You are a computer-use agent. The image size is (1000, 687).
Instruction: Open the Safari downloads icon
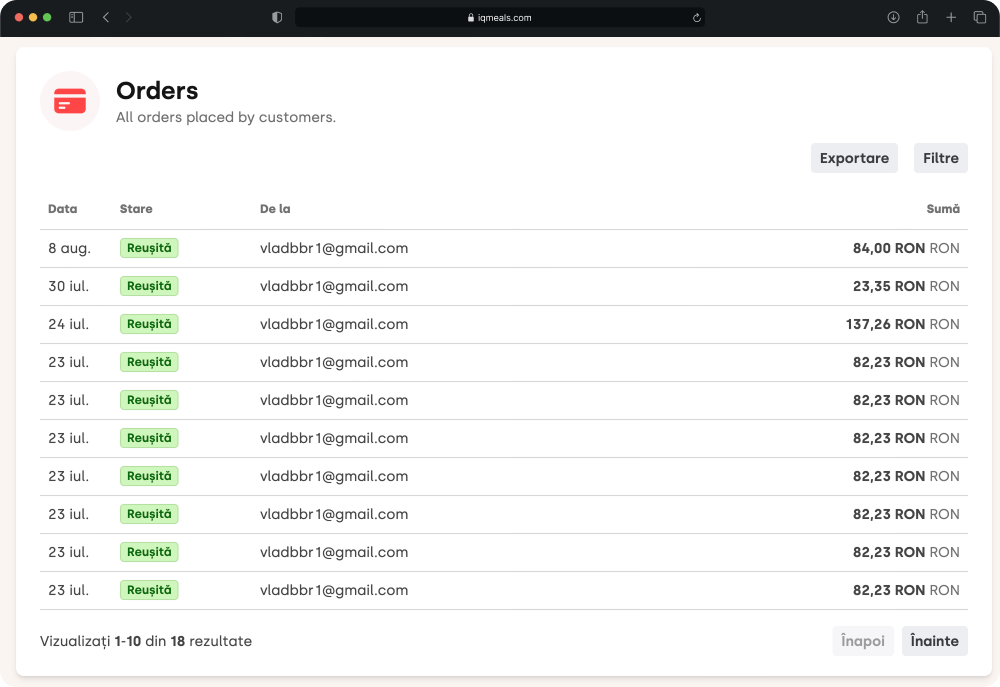[x=893, y=18]
